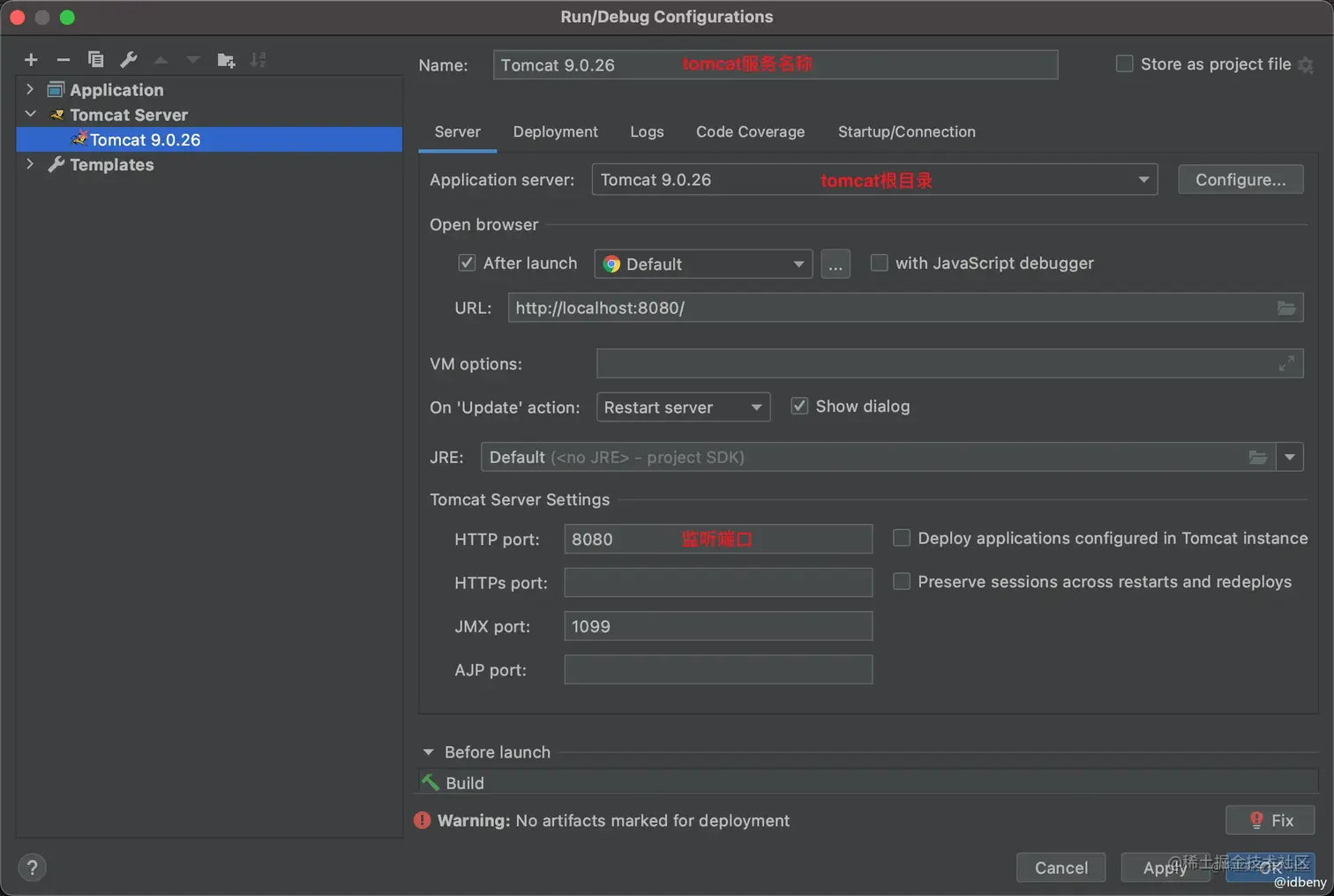Remove selected configuration with minus icon

(64, 60)
